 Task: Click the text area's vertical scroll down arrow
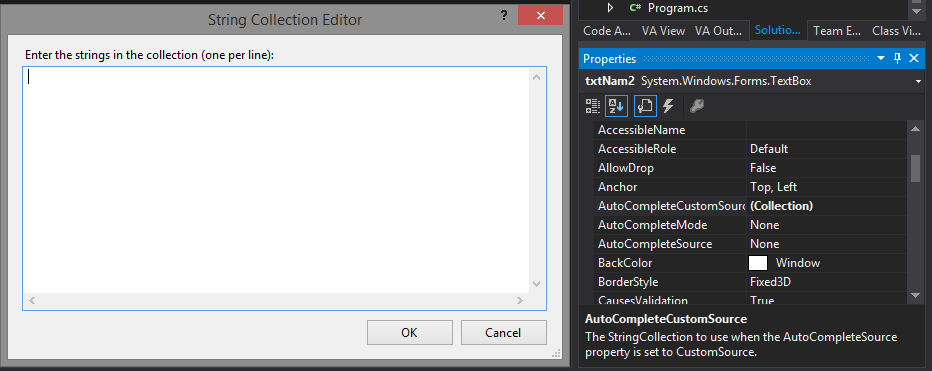[x=536, y=284]
